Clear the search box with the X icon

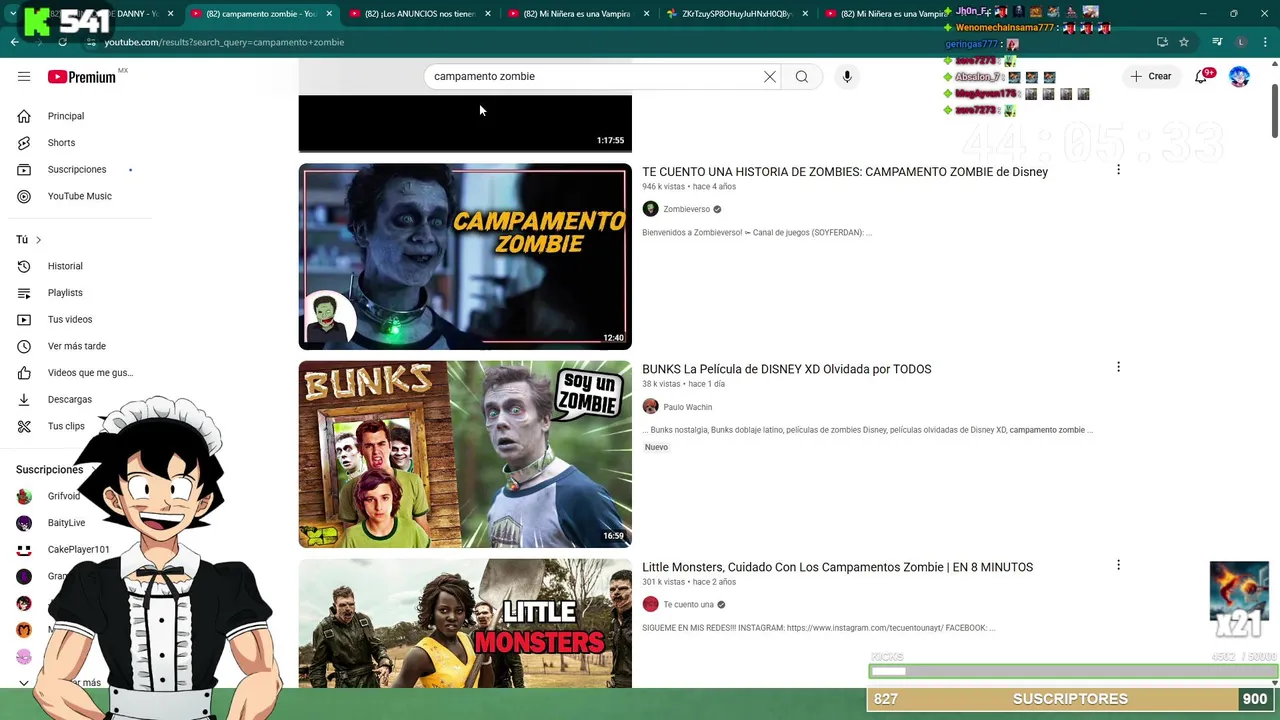click(x=770, y=77)
